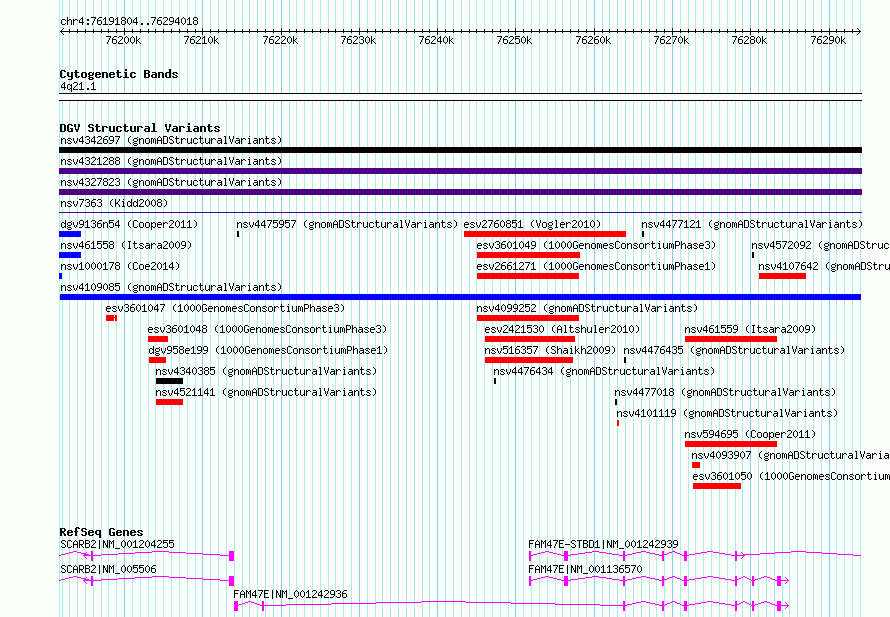Click FAM47E-STBD1|NM_001242939 gene label
The width and height of the screenshot is (890, 617).
coord(603,544)
